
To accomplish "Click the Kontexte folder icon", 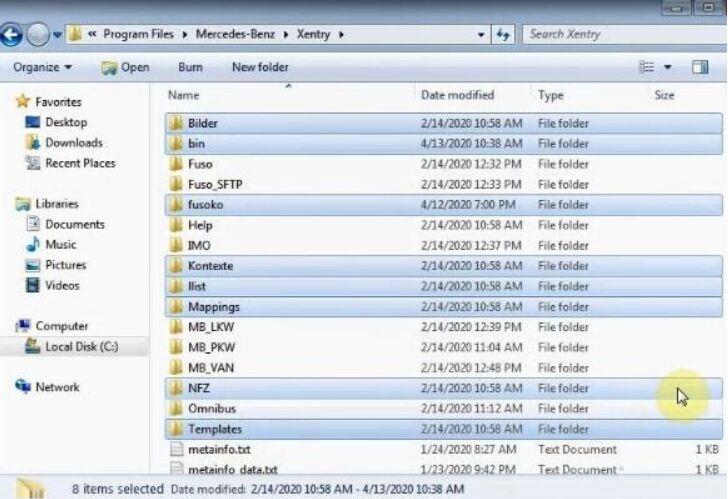I will (176, 266).
